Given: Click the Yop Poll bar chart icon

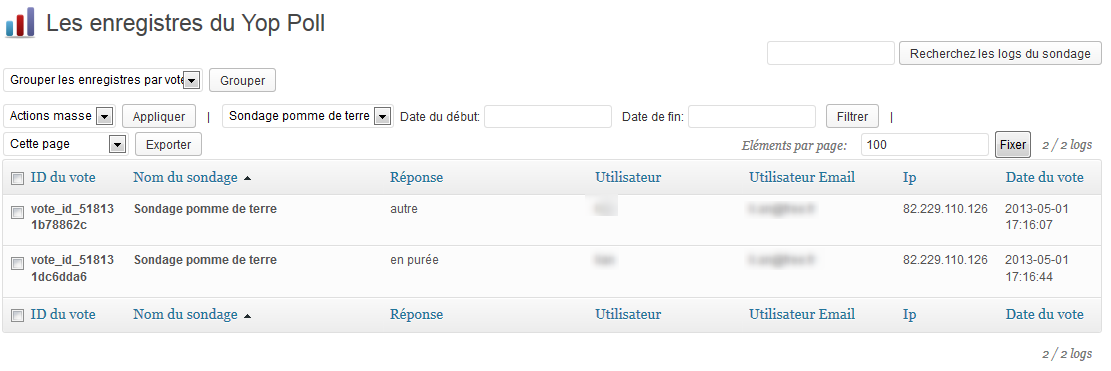Looking at the screenshot, I should tap(19, 23).
